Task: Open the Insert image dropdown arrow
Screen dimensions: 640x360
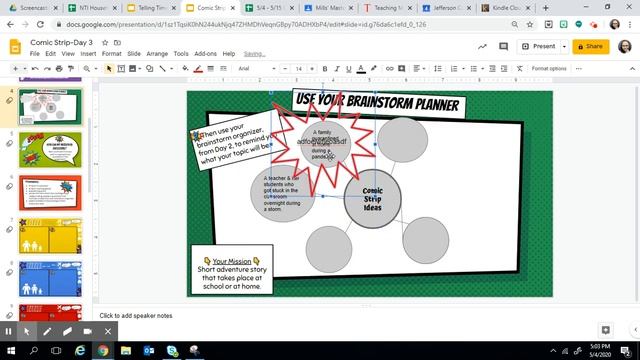Action: pos(140,69)
